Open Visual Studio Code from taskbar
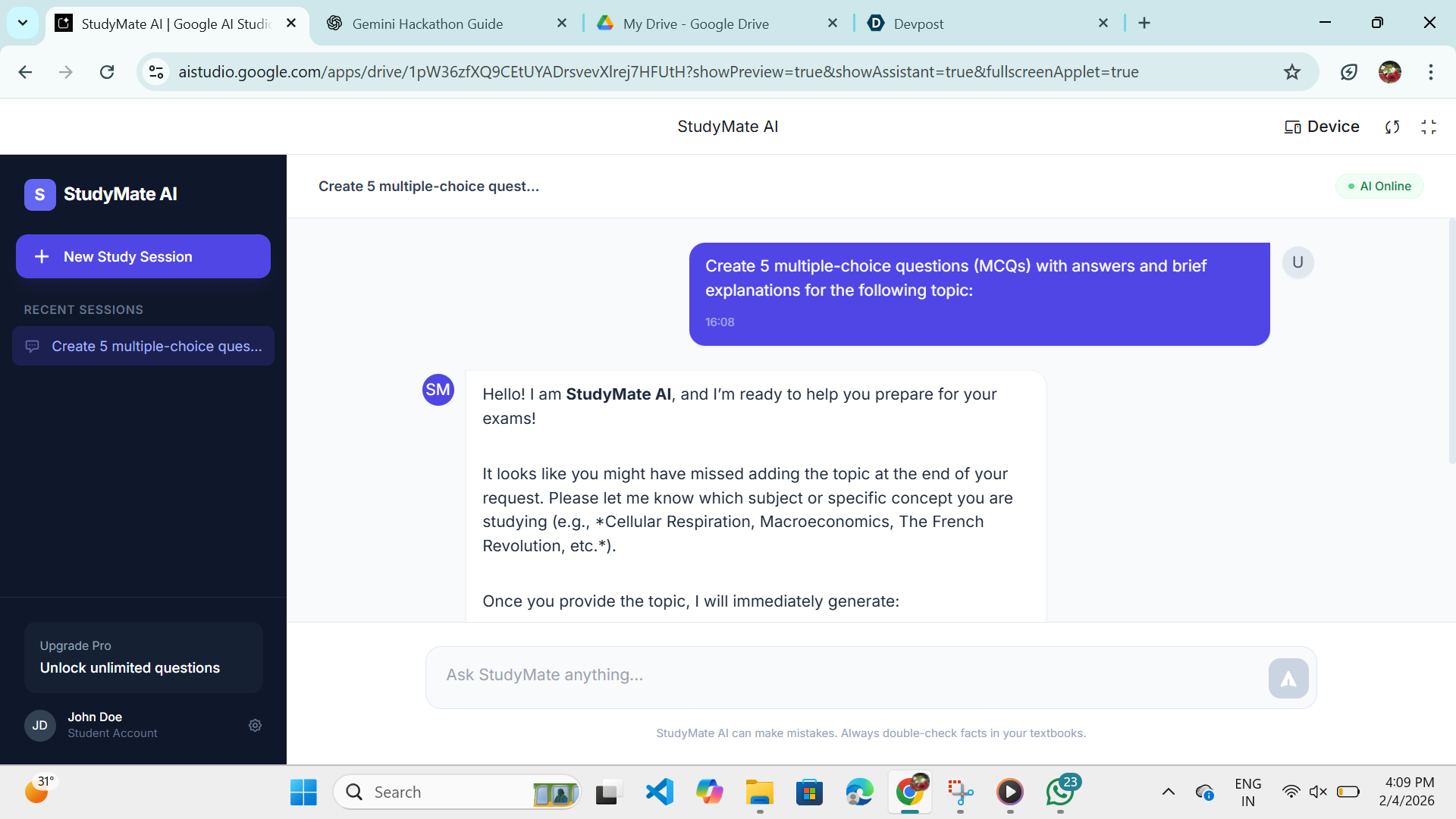 click(x=659, y=792)
